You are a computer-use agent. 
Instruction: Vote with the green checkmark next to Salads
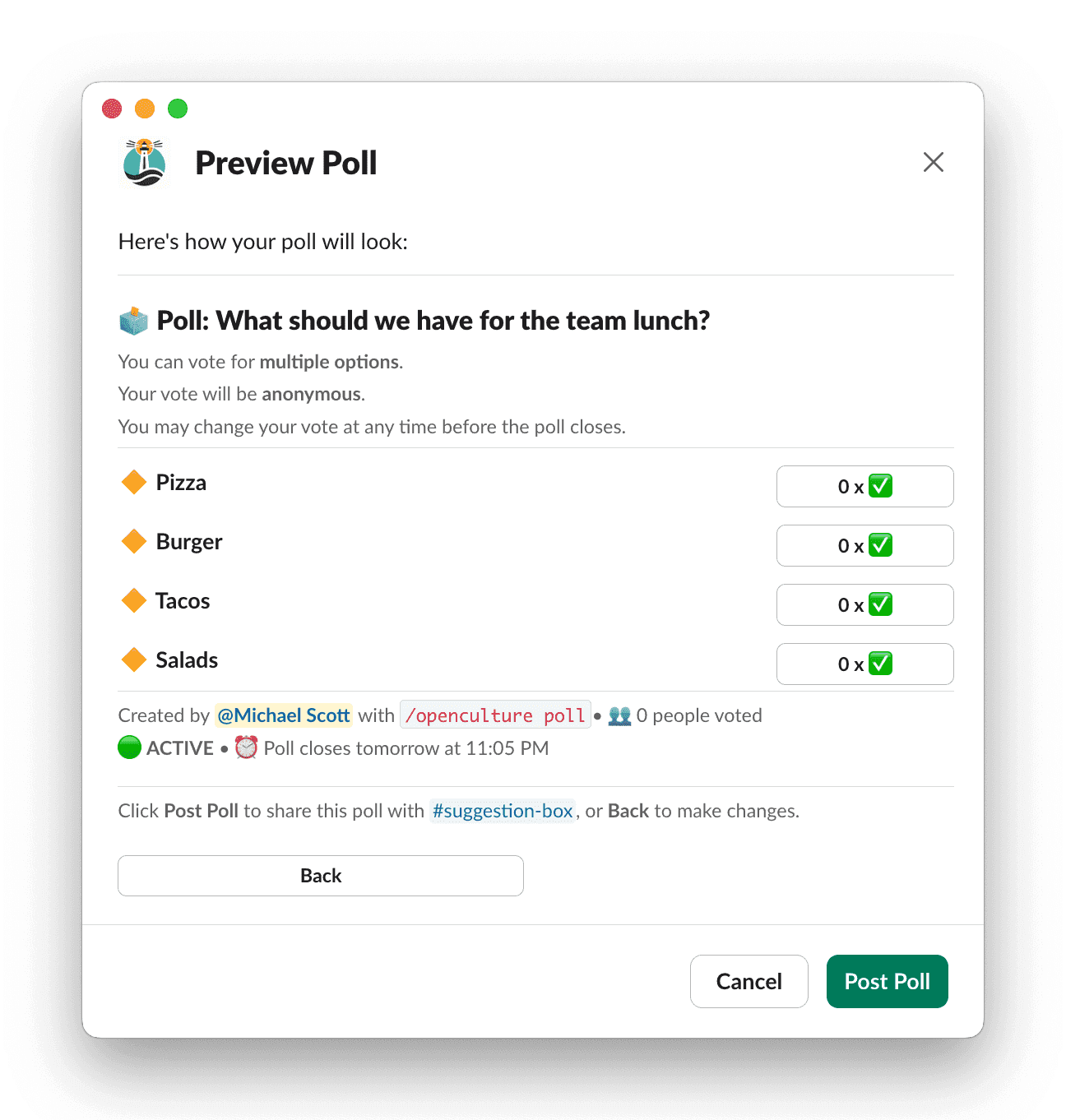881,664
